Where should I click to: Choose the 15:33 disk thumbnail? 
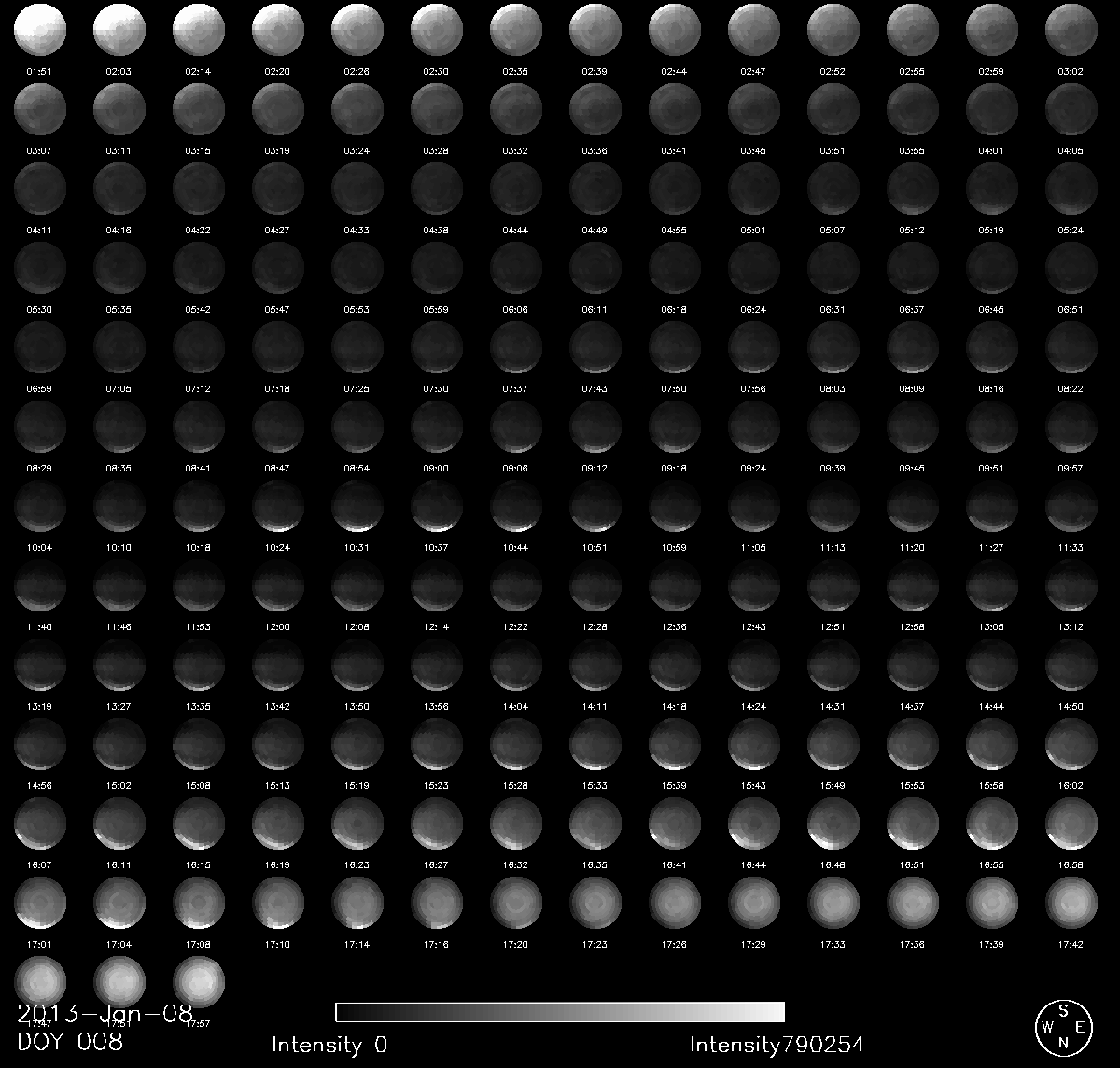coord(595,745)
